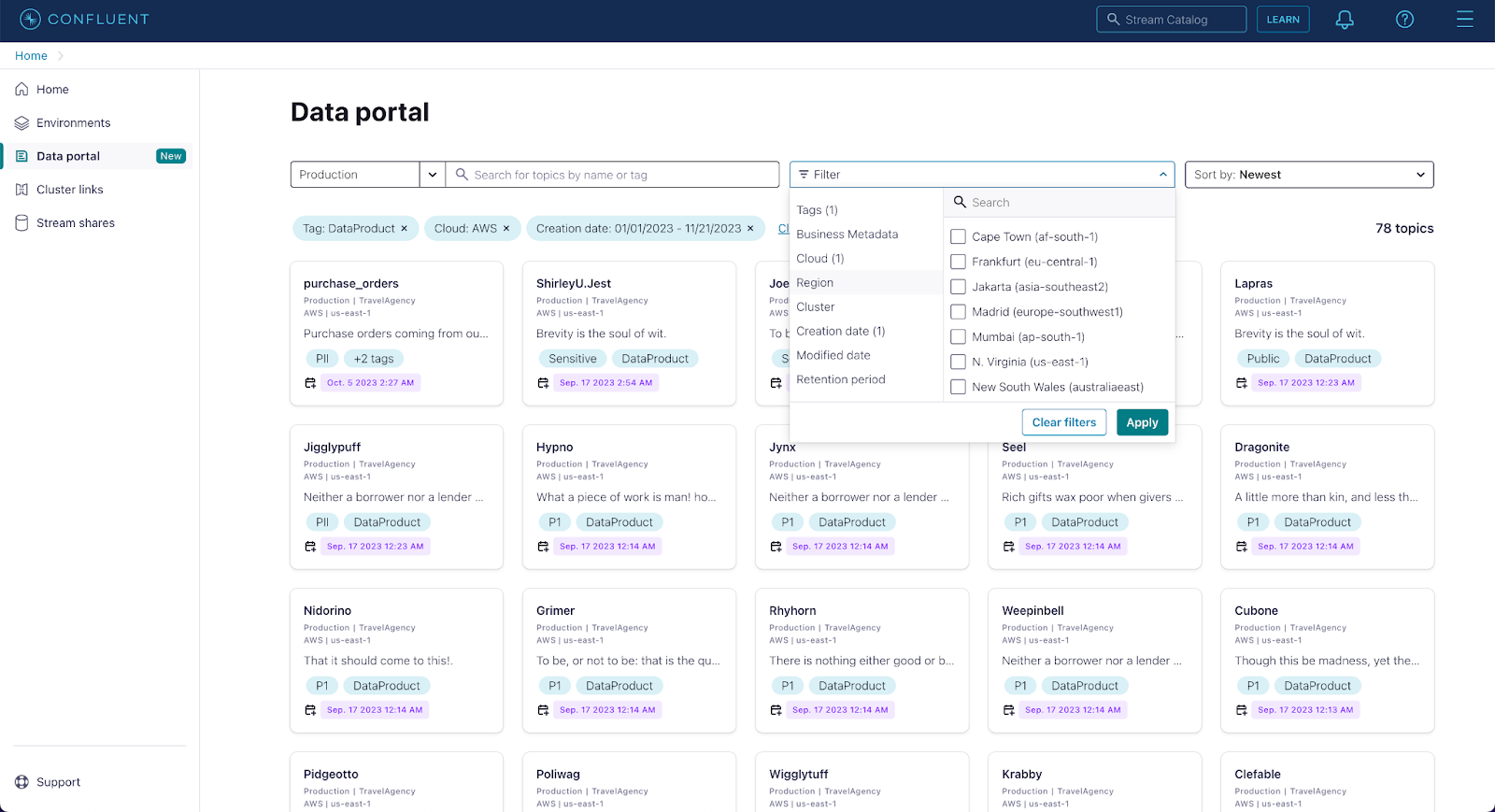
Task: Click the LEARN button in header
Action: (1283, 20)
